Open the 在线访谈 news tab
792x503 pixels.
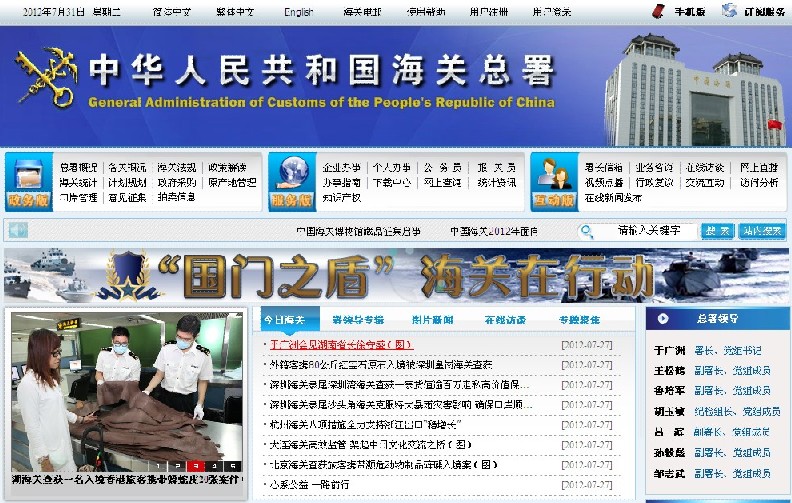(505, 320)
